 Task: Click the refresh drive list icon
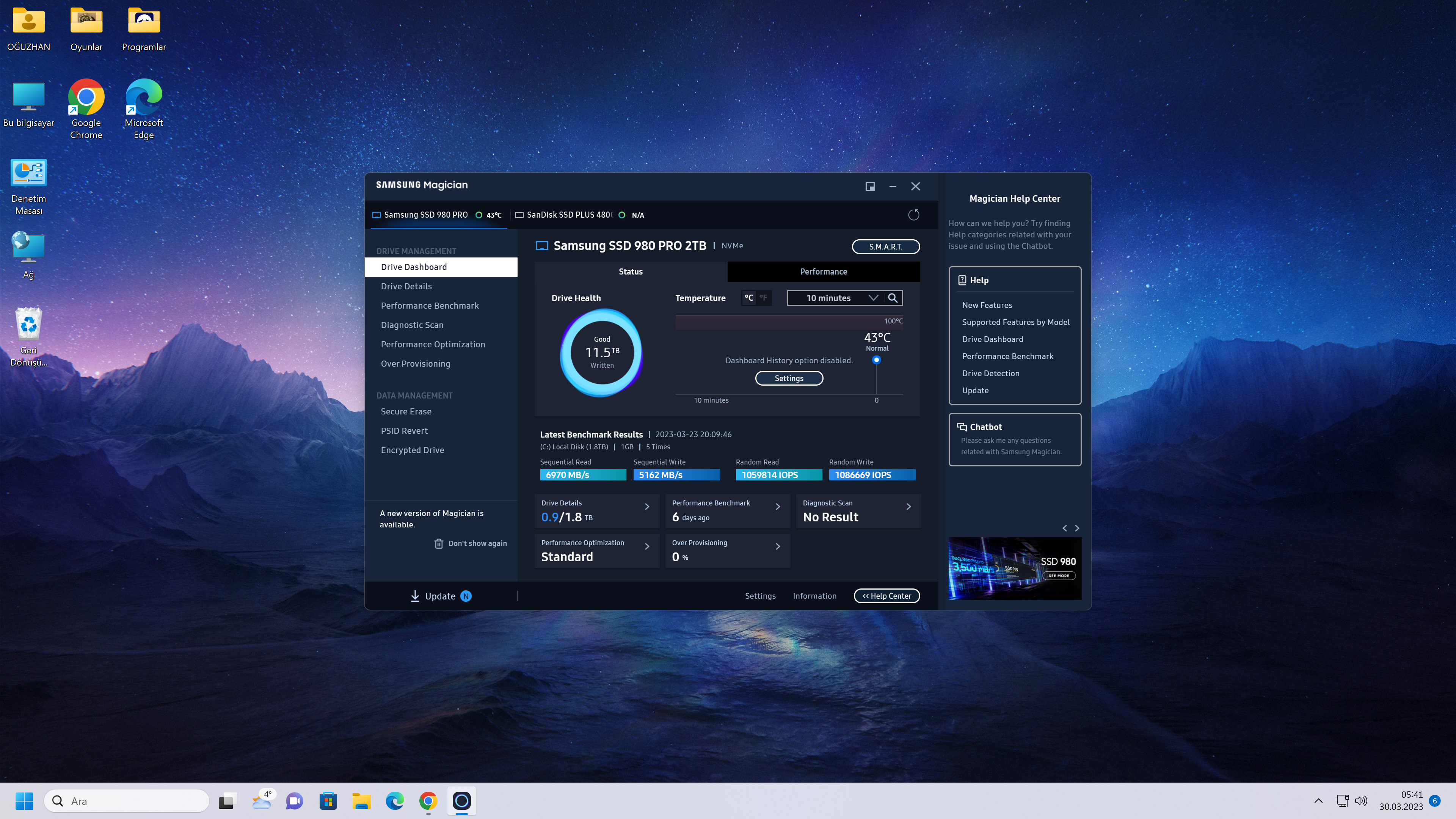pos(913,215)
